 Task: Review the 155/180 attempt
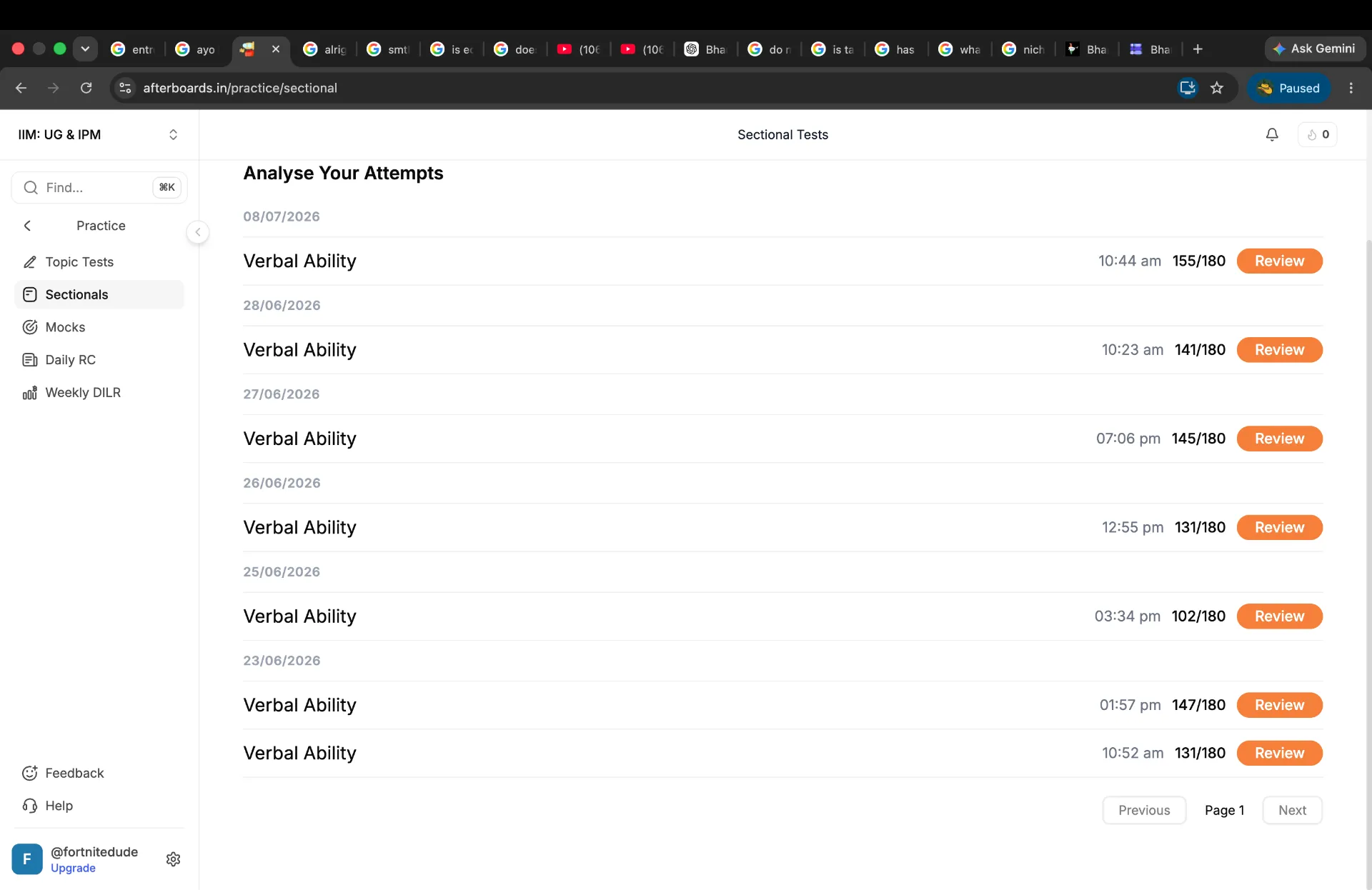click(1279, 261)
